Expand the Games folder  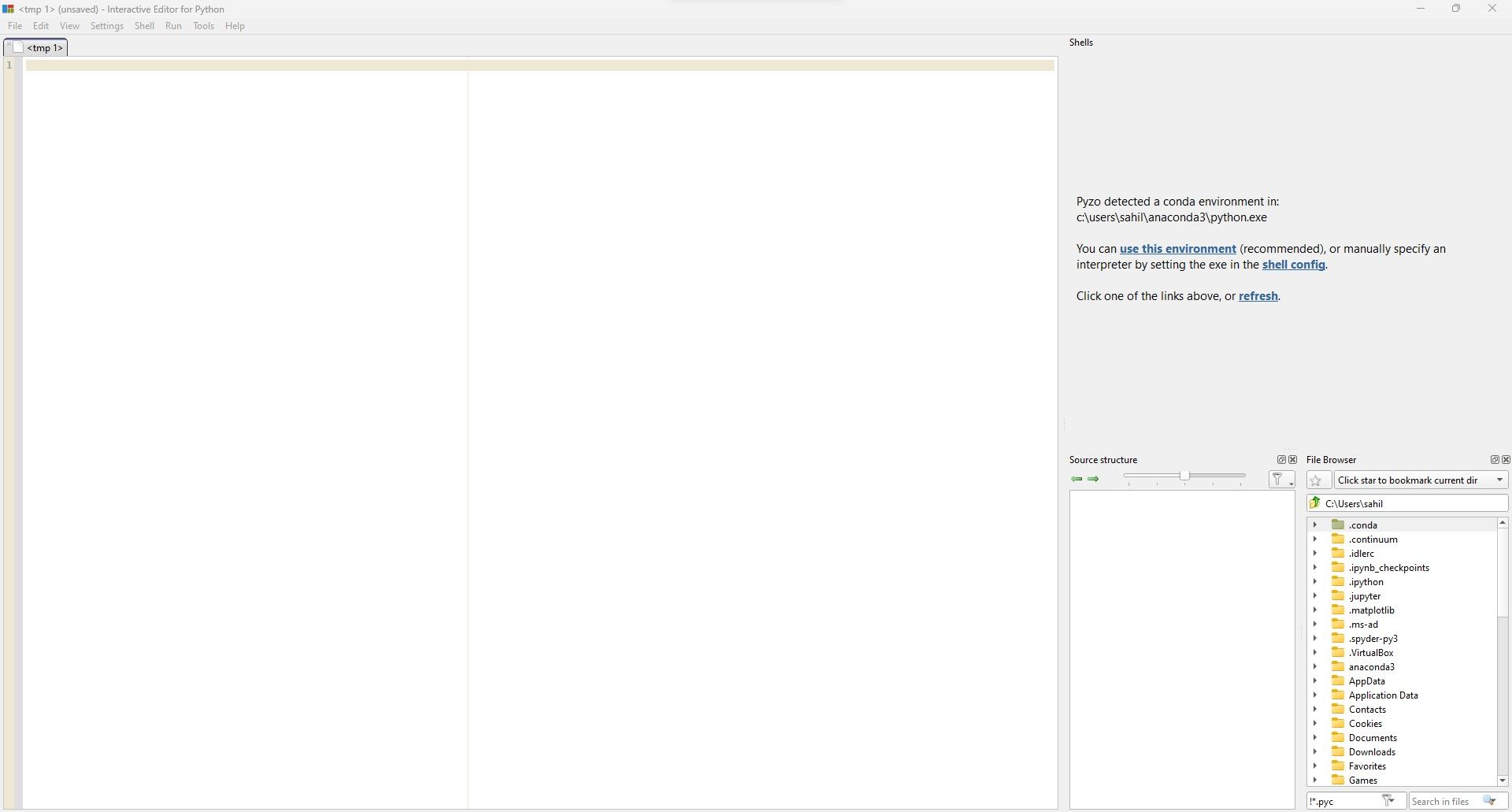click(1314, 780)
